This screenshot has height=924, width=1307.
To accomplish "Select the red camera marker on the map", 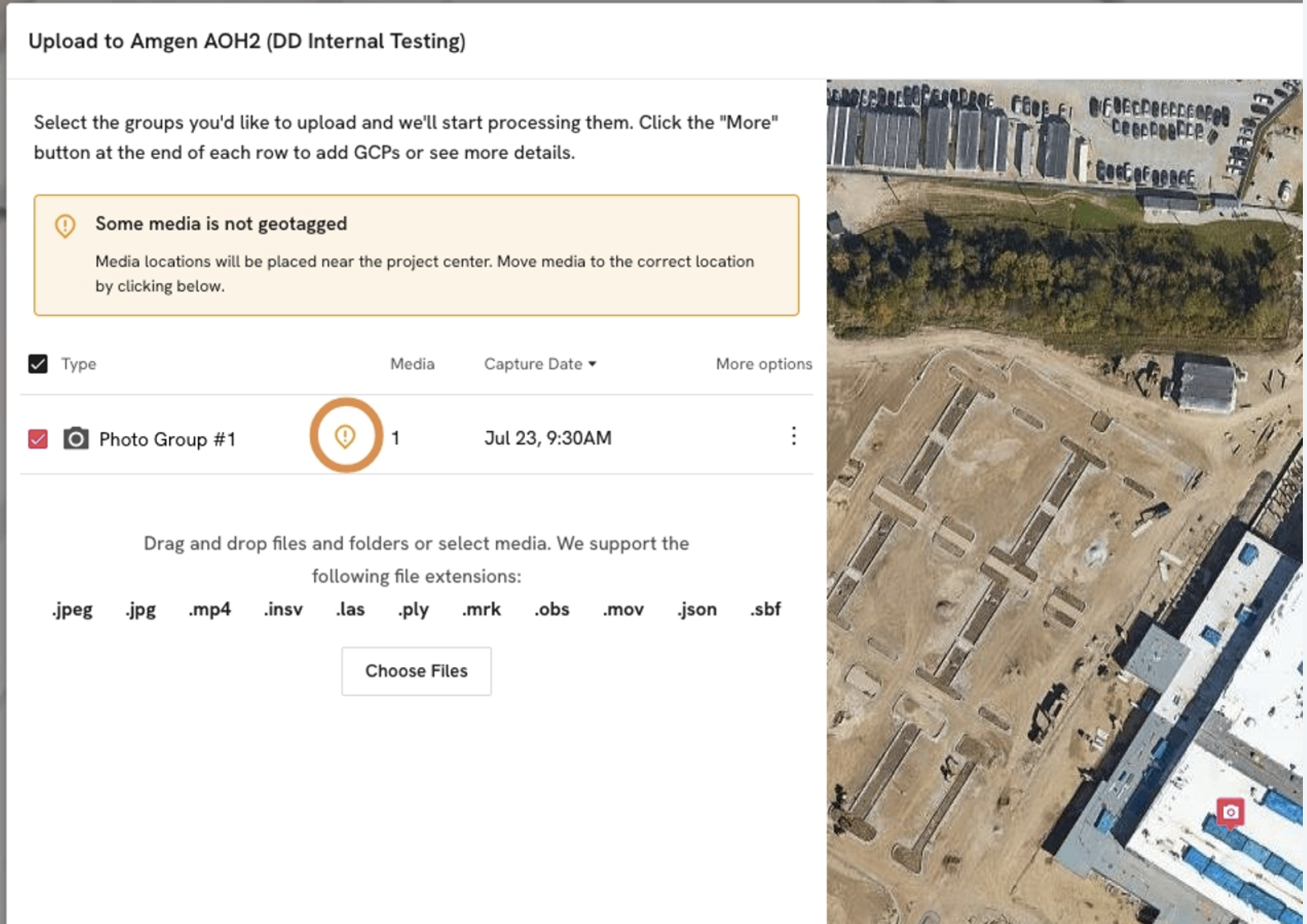I will click(1230, 812).
